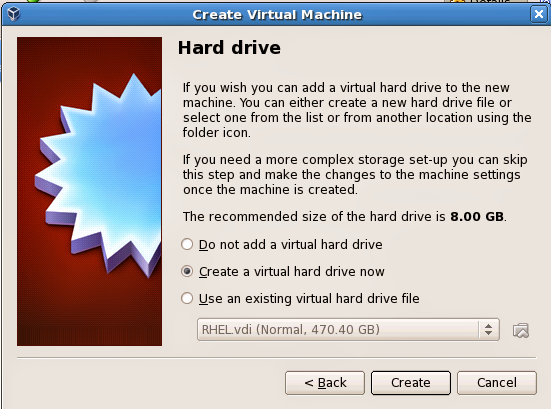The height and width of the screenshot is (409, 551).
Task: Click the 'Create a virtual hard drive now' label text
Action: [292, 272]
